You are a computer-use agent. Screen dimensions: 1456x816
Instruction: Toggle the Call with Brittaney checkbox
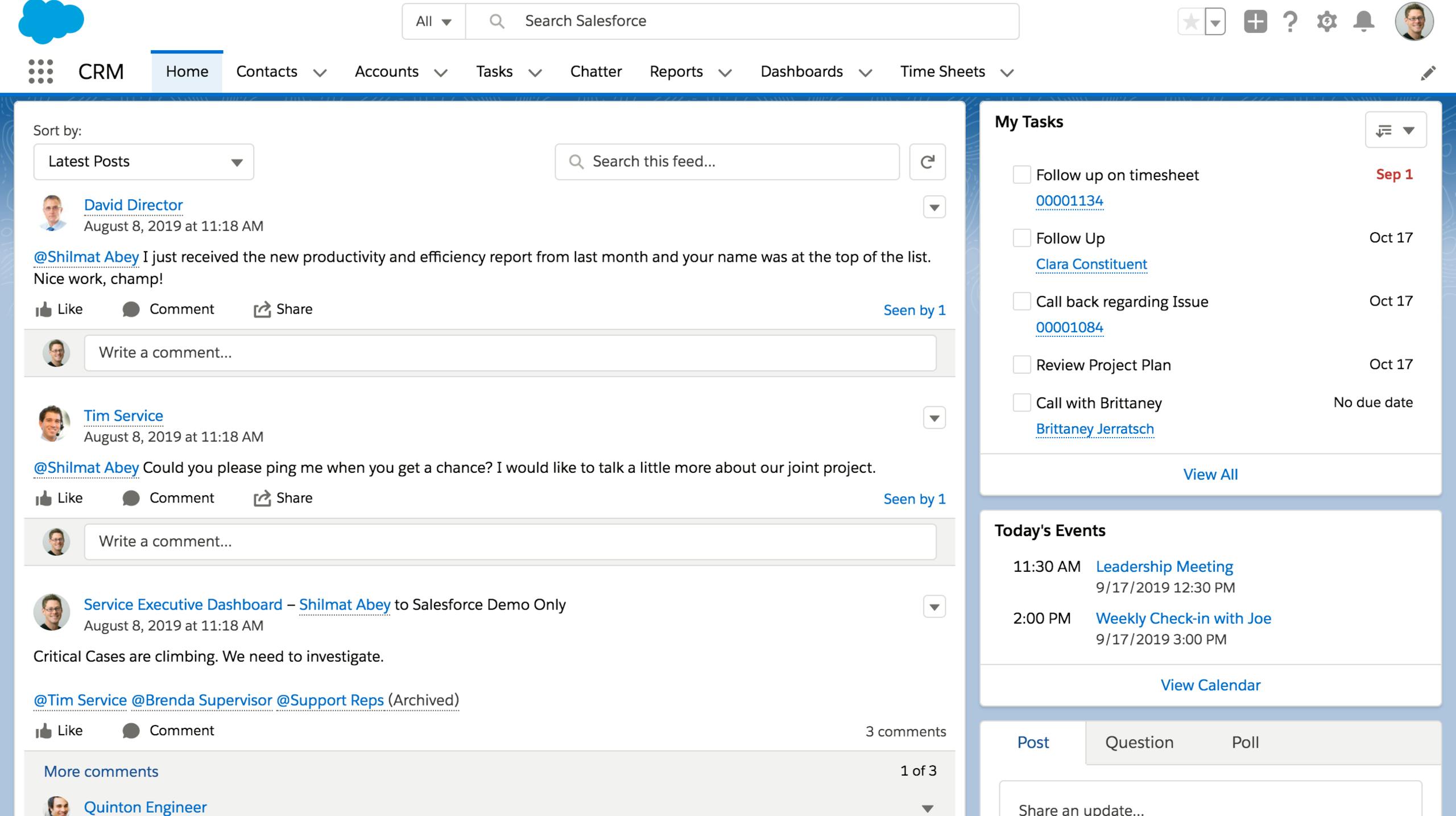click(x=1019, y=402)
